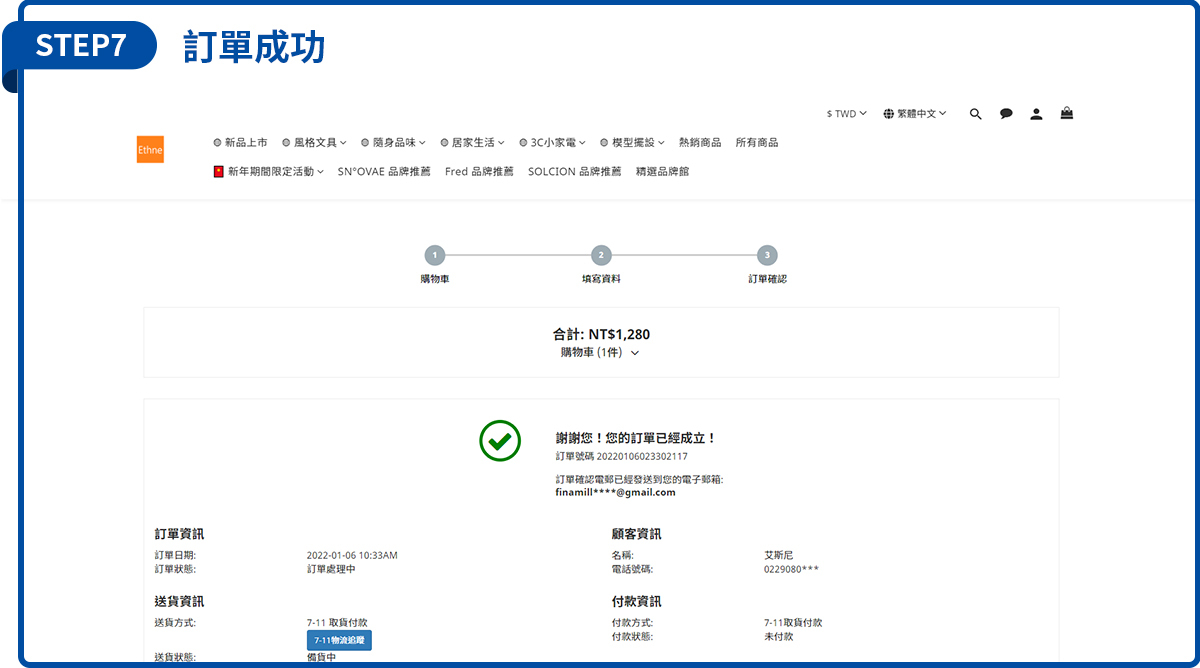Open the user account icon
Image resolution: width=1200 pixels, height=668 pixels.
(x=1036, y=114)
